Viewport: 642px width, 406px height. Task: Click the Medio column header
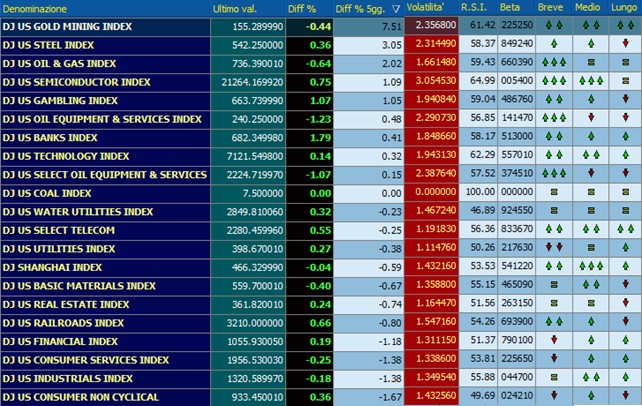[x=587, y=7]
